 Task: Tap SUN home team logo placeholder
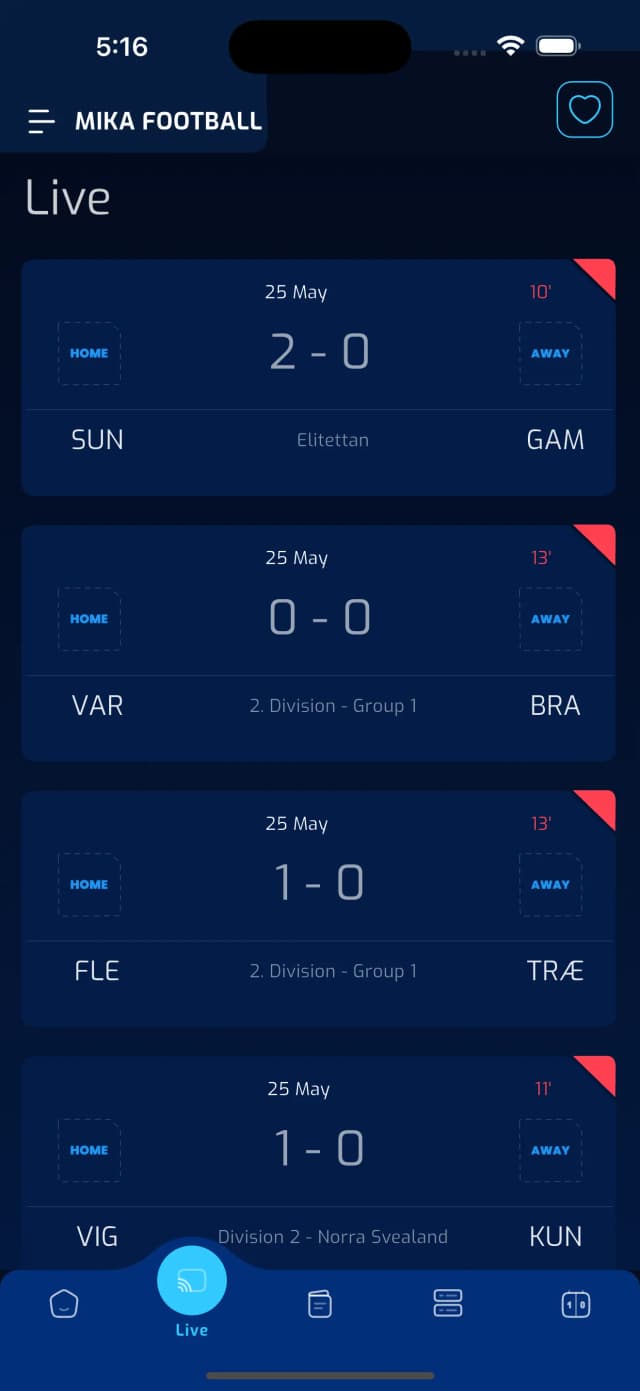click(89, 353)
